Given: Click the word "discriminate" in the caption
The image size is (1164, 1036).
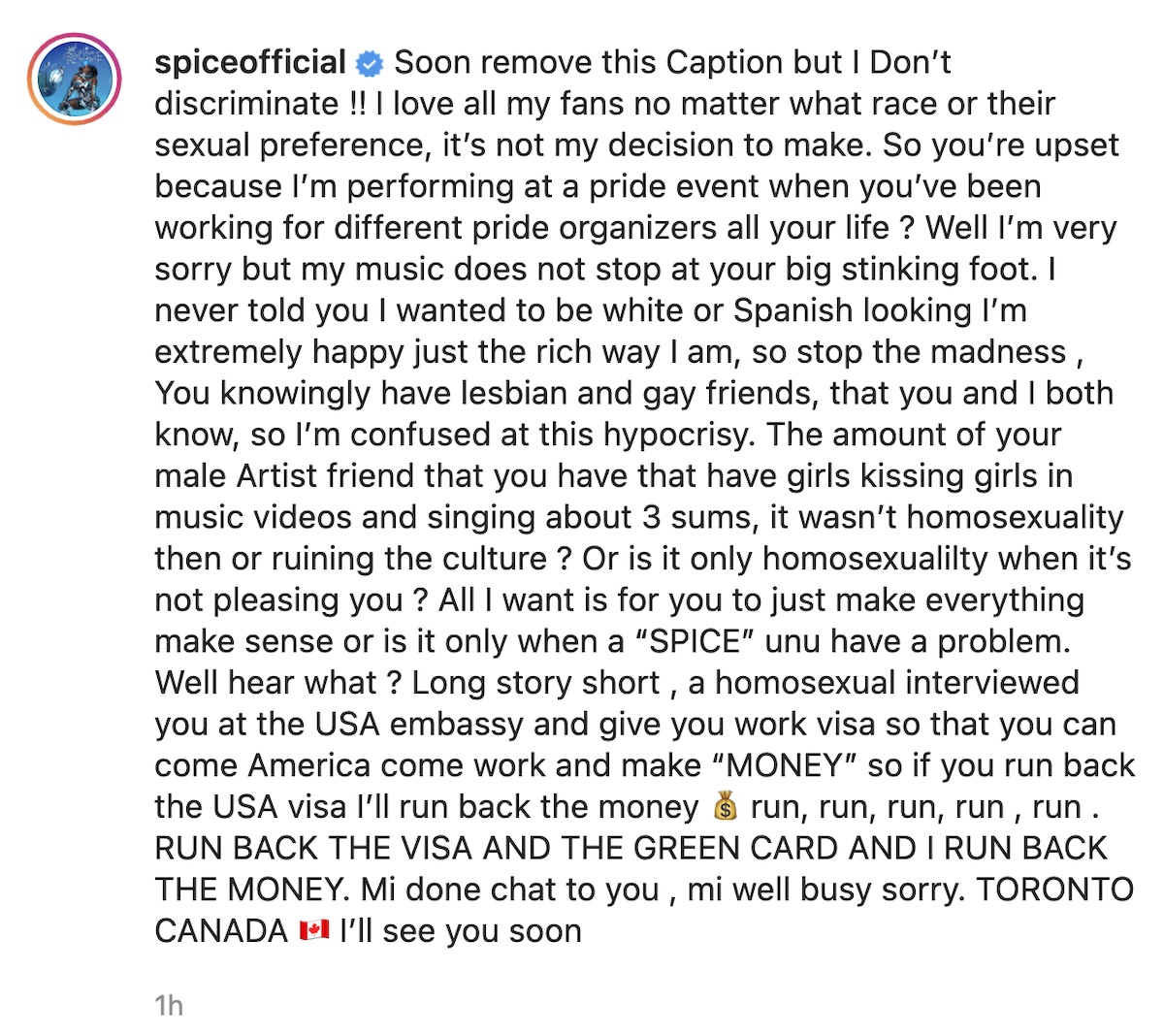Looking at the screenshot, I should tap(248, 104).
